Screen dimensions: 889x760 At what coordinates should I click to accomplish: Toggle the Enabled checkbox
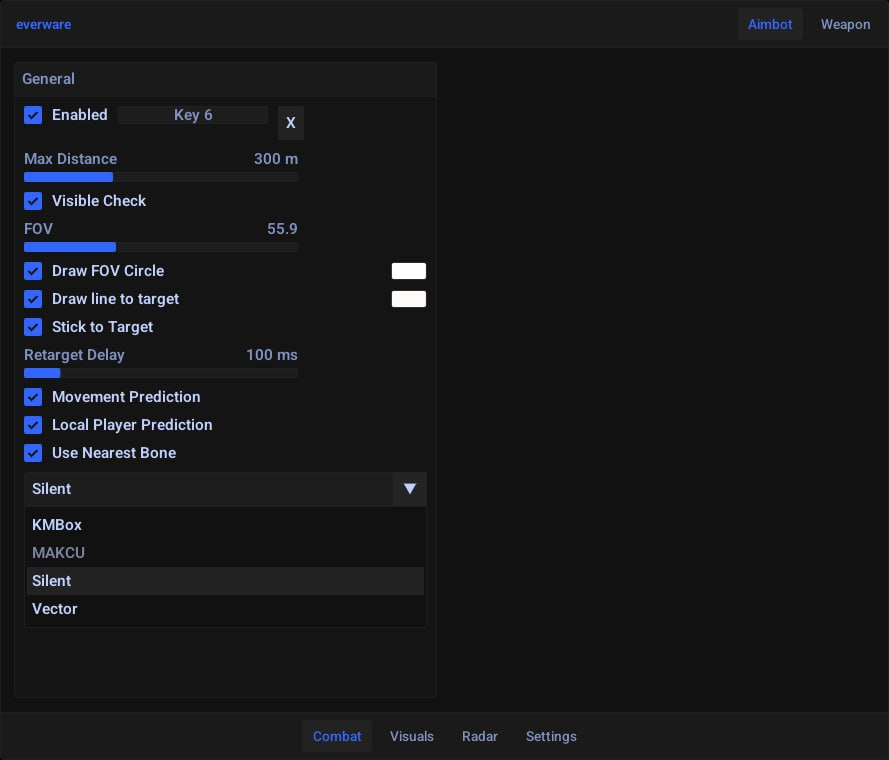tap(33, 115)
